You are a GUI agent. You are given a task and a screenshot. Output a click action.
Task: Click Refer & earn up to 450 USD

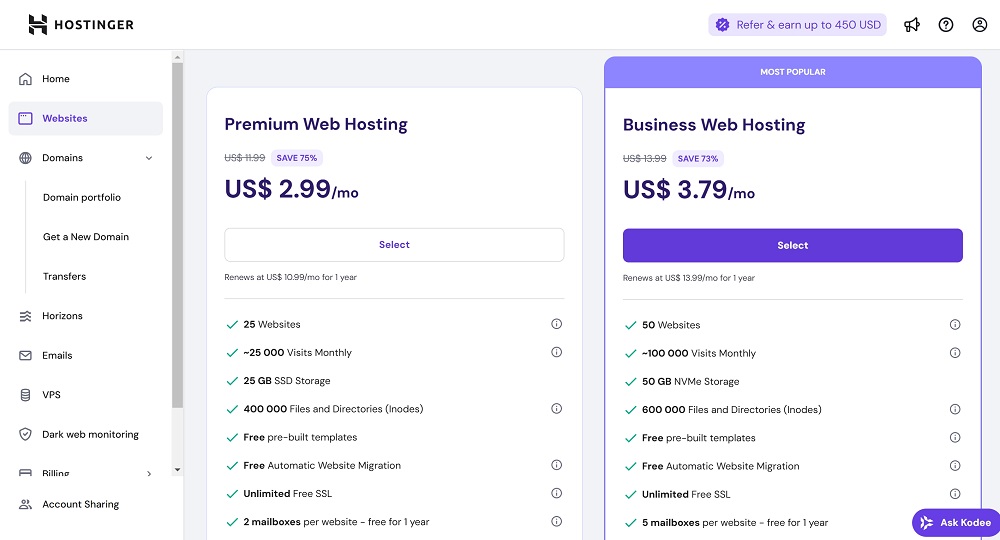[798, 25]
